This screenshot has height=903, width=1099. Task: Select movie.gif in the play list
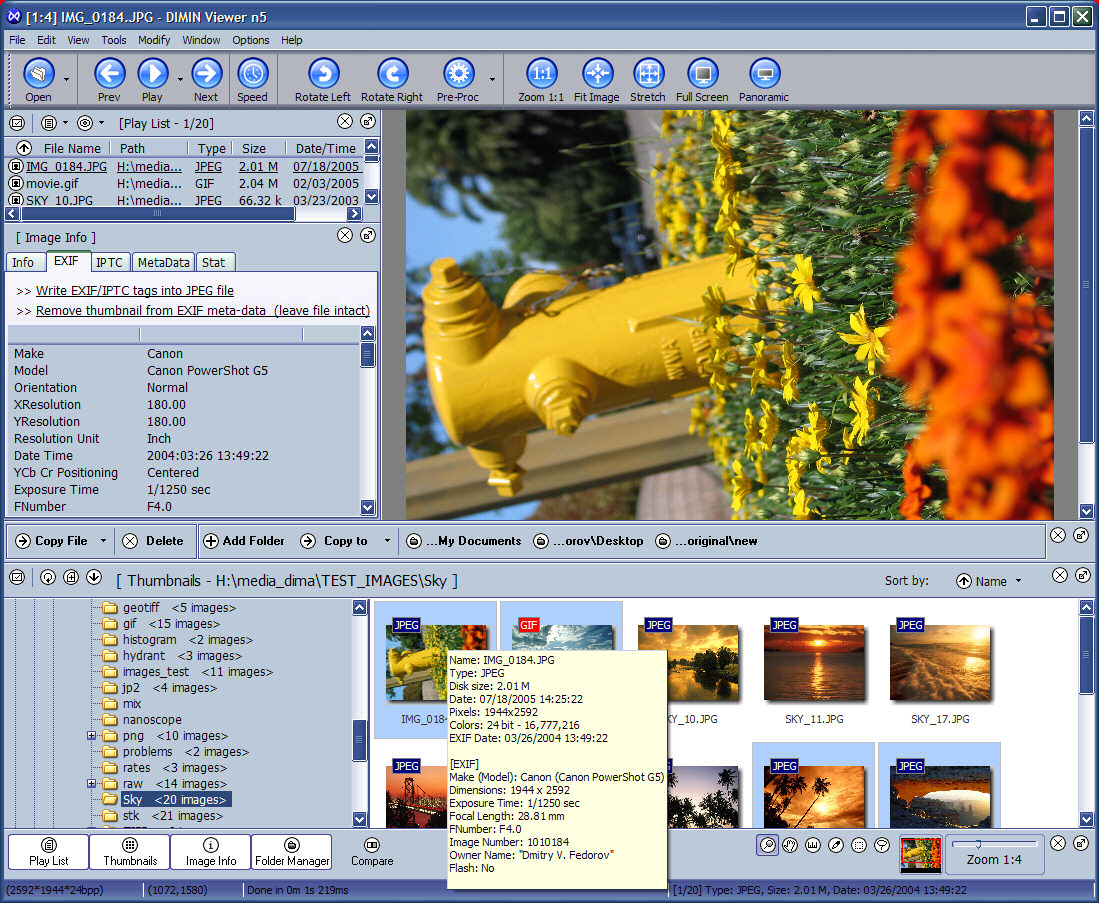[x=52, y=184]
